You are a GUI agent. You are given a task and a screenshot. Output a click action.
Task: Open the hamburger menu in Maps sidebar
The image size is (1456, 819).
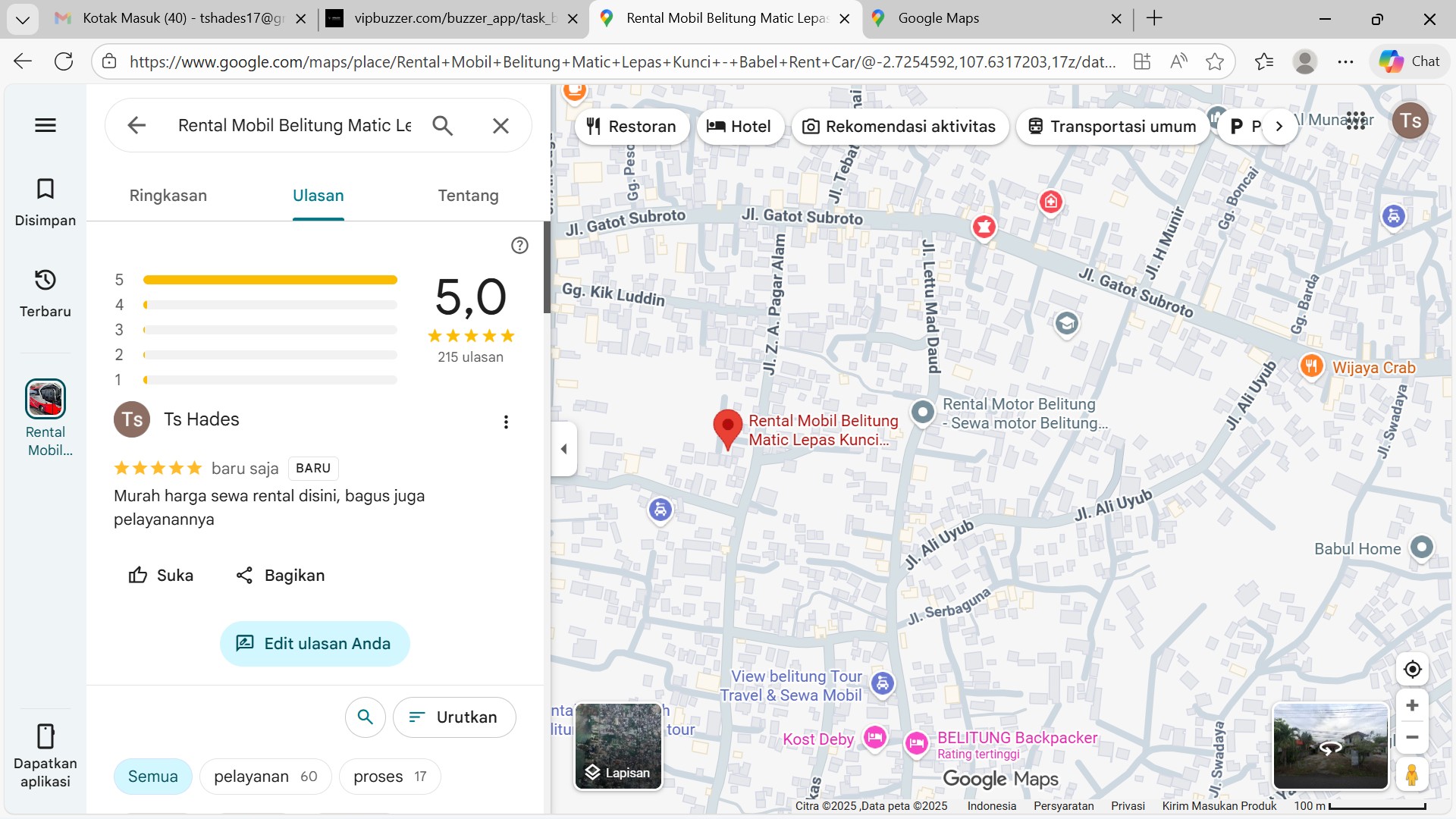(x=45, y=125)
